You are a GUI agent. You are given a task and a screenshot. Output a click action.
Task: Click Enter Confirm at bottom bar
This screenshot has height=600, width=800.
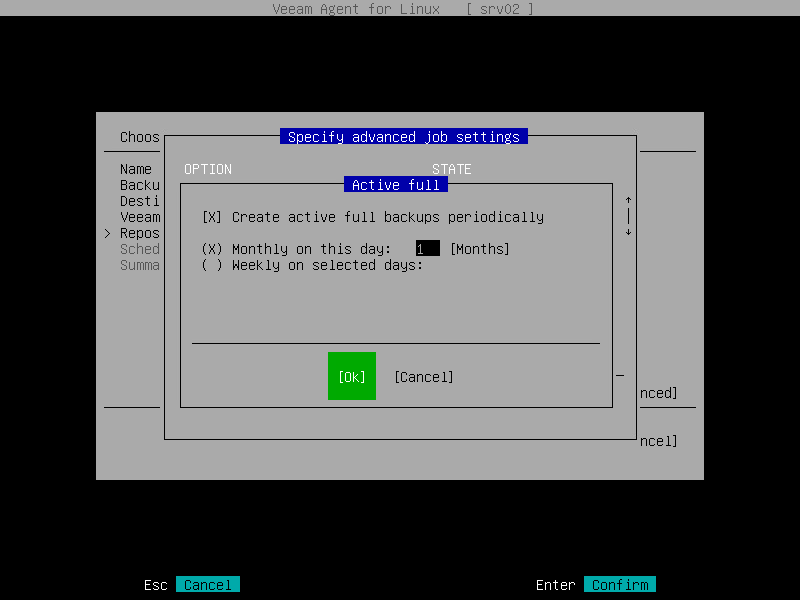pyautogui.click(x=619, y=584)
